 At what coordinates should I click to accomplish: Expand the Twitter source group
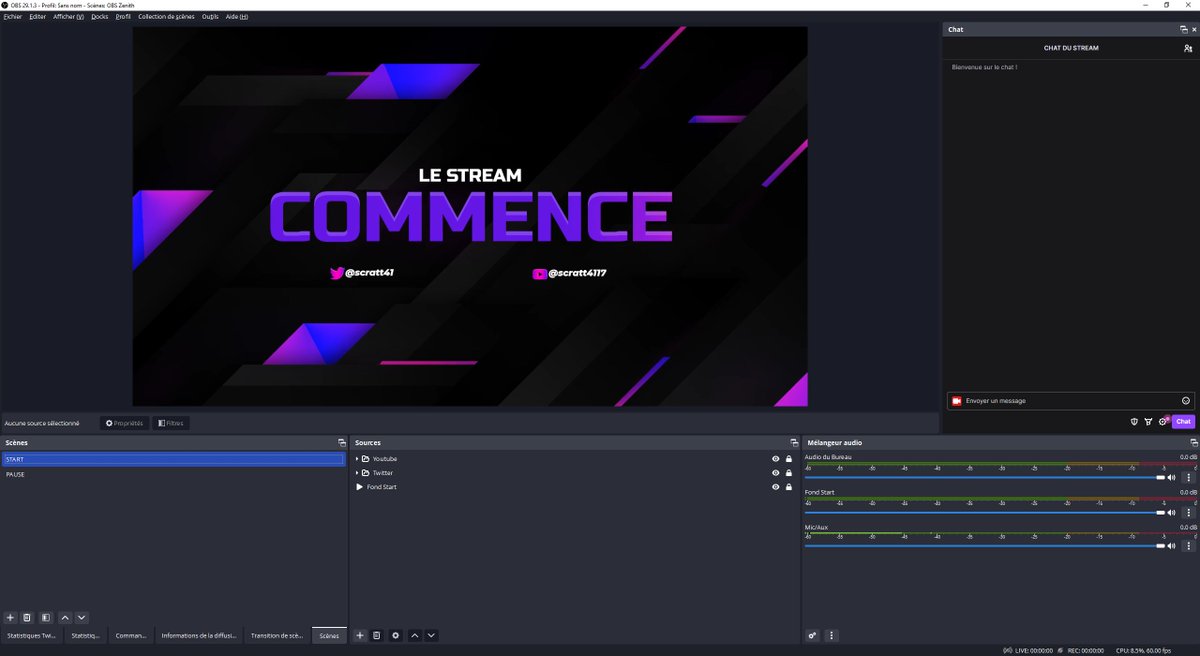[357, 473]
